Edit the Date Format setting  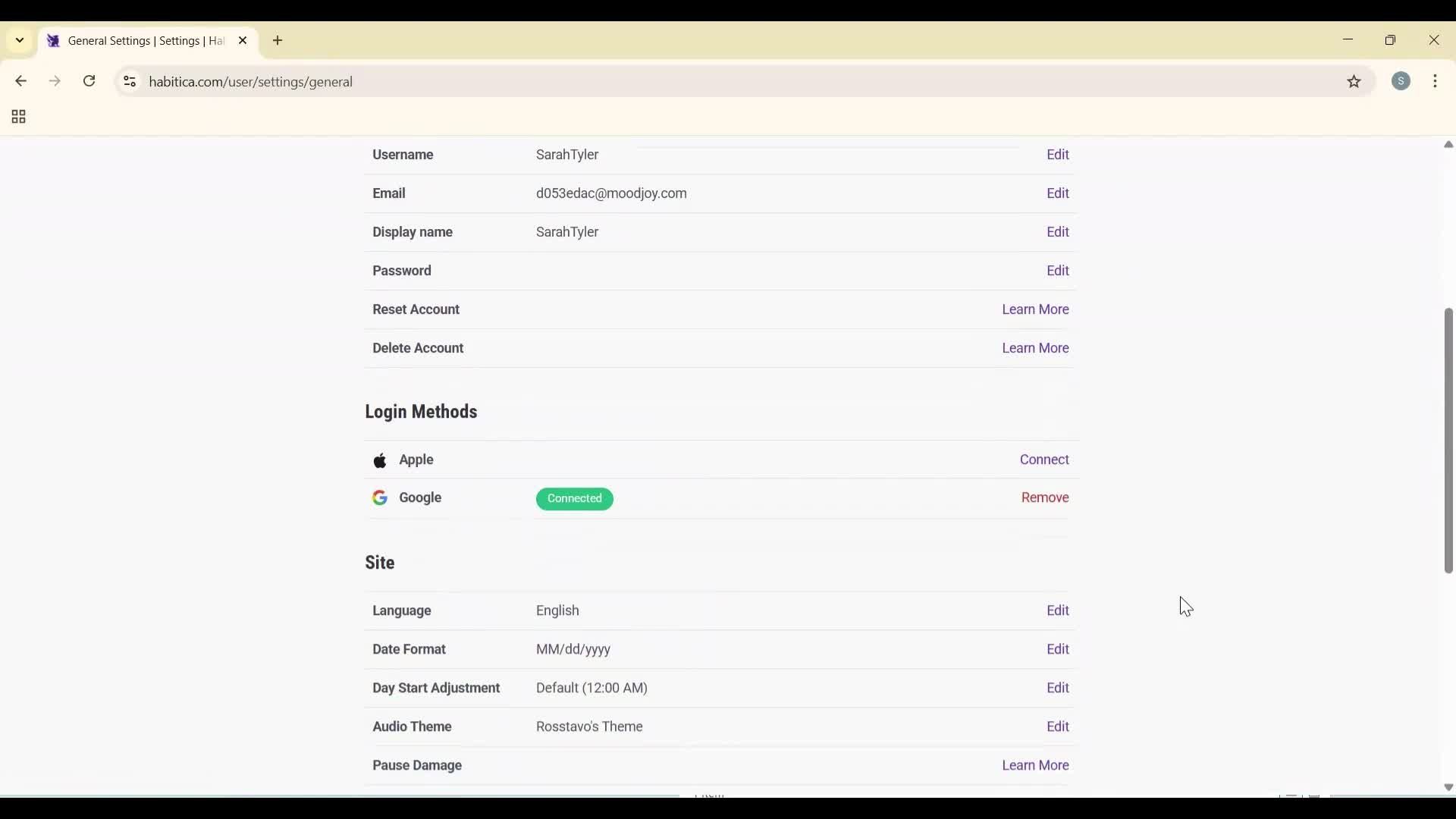[x=1058, y=649]
